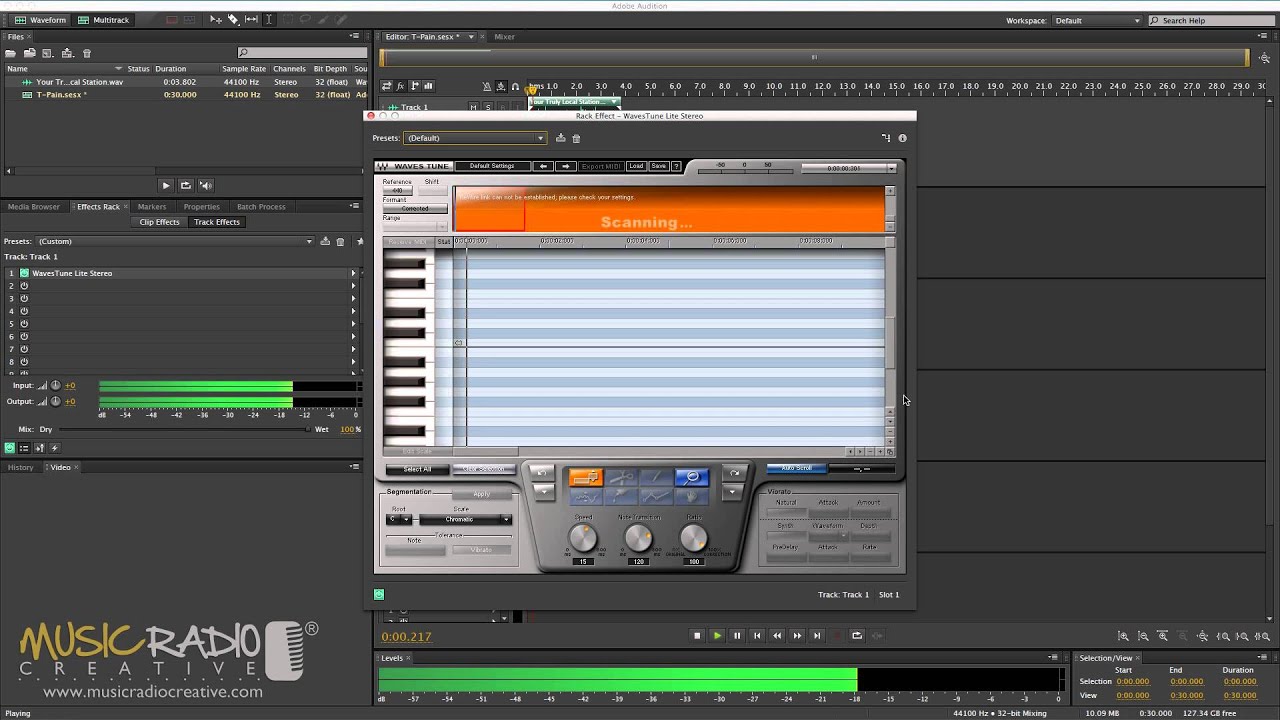Click the Load button in Waves Tune
This screenshot has height=720, width=1280.
tap(636, 166)
